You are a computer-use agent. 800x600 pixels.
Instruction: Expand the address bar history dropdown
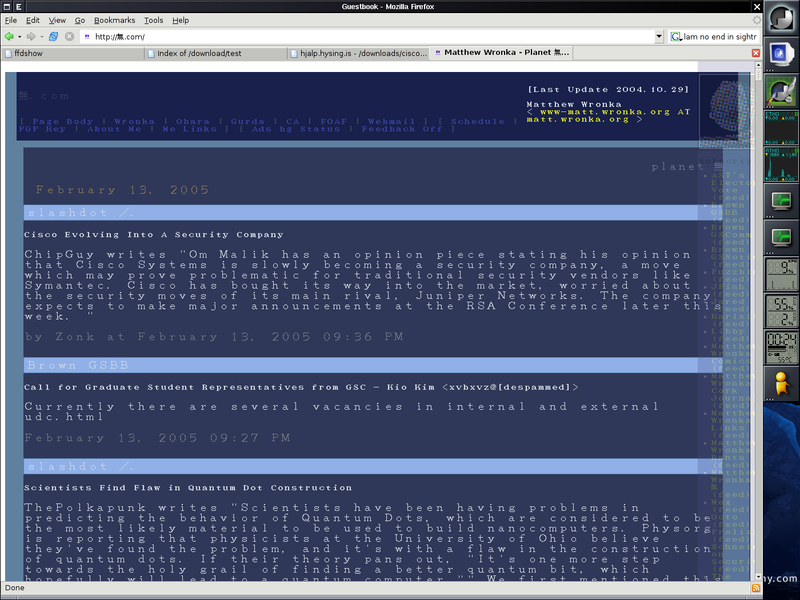(659, 37)
